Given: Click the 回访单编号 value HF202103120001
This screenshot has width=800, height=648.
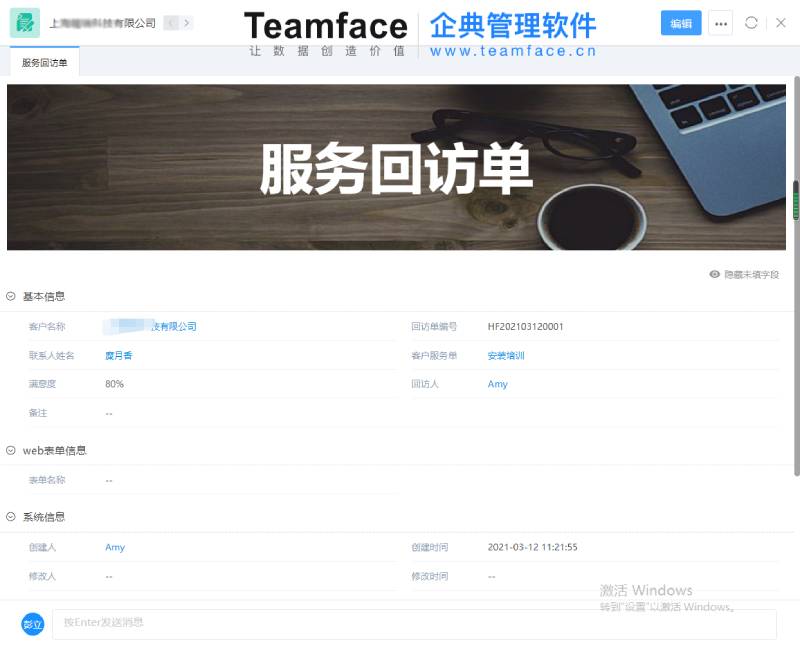Looking at the screenshot, I should tap(526, 327).
